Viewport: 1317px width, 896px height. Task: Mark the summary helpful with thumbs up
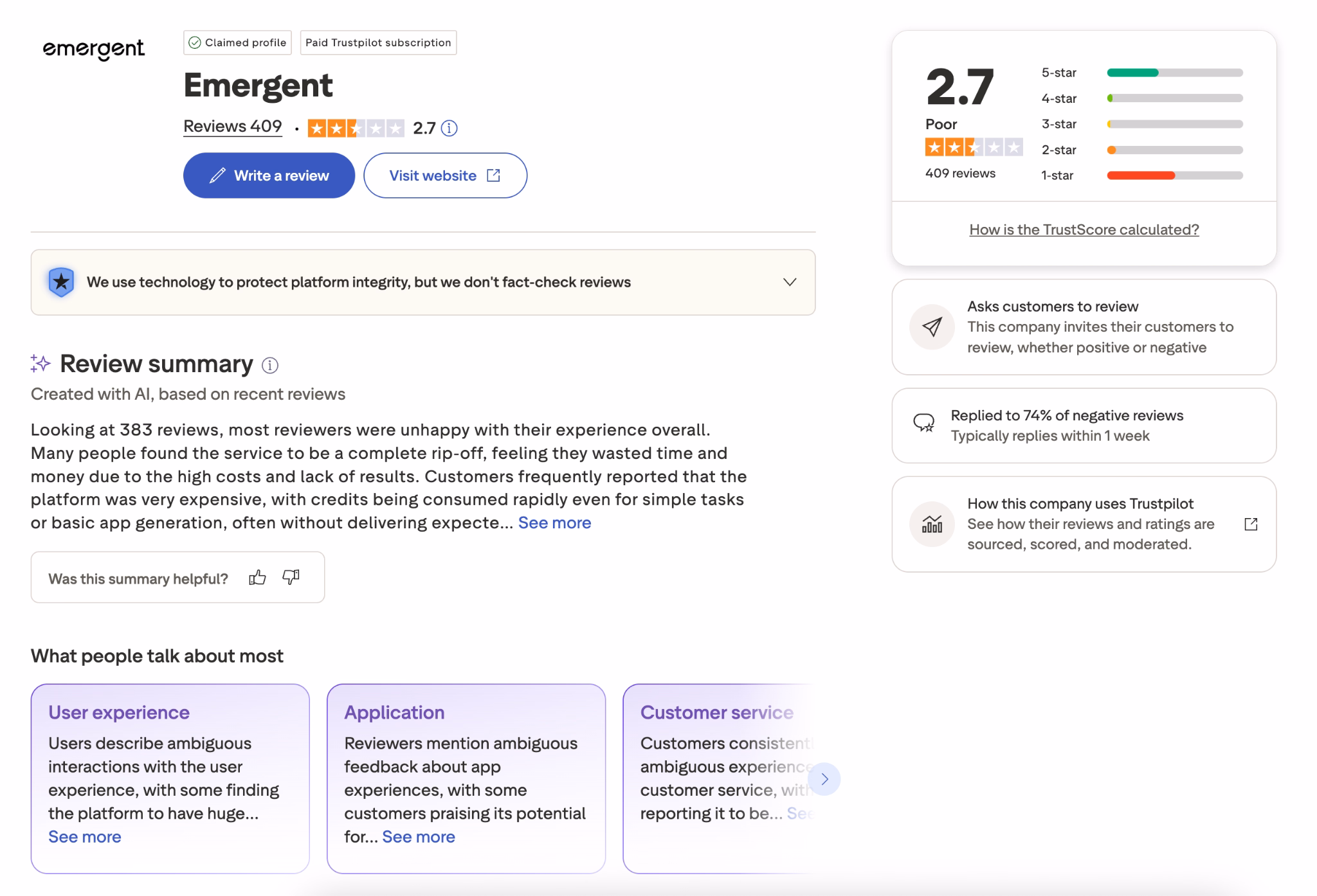pyautogui.click(x=257, y=577)
